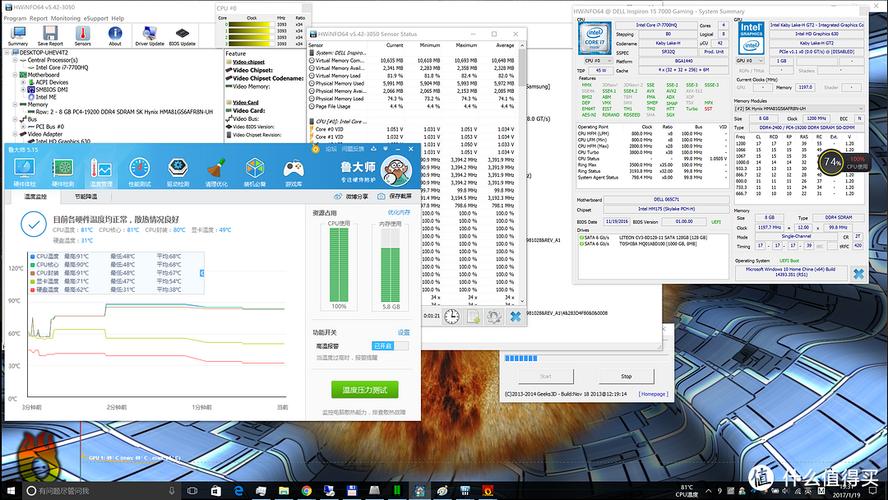Launch BIOS Update from HWiNFO64 toolbar

point(182,36)
